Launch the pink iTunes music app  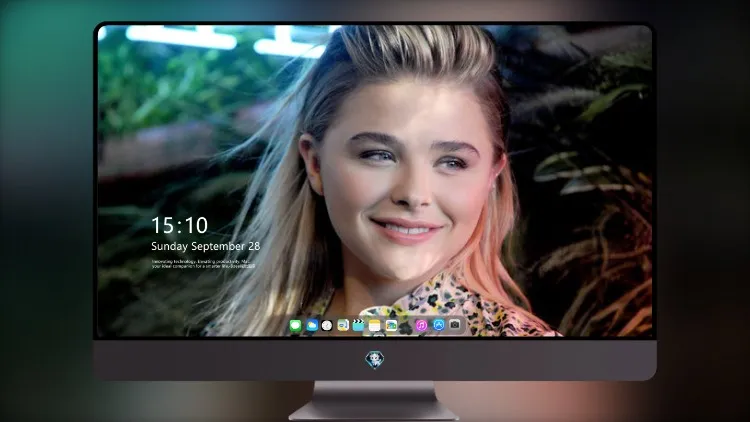click(x=421, y=325)
